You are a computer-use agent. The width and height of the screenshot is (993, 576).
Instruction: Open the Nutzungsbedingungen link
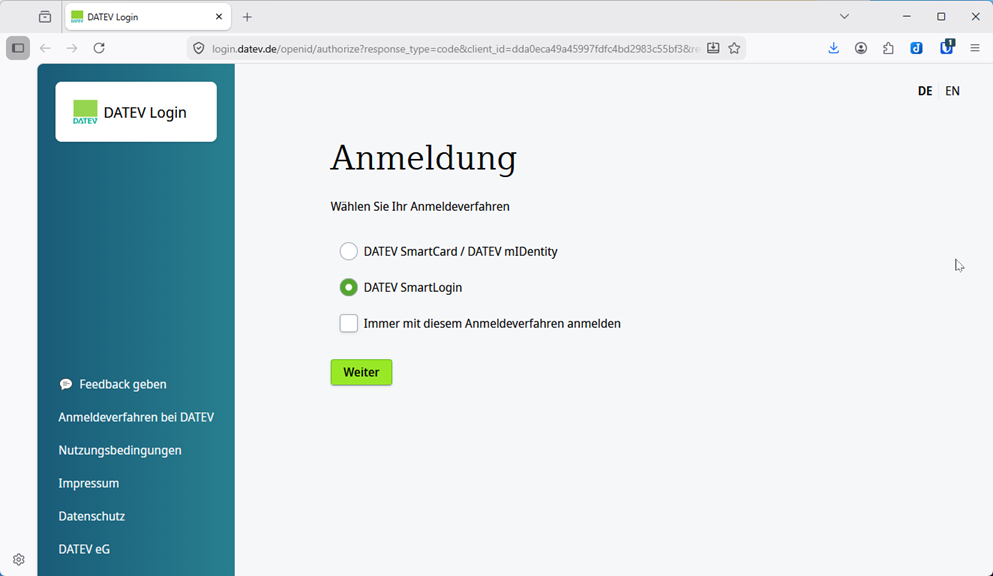pyautogui.click(x=120, y=450)
